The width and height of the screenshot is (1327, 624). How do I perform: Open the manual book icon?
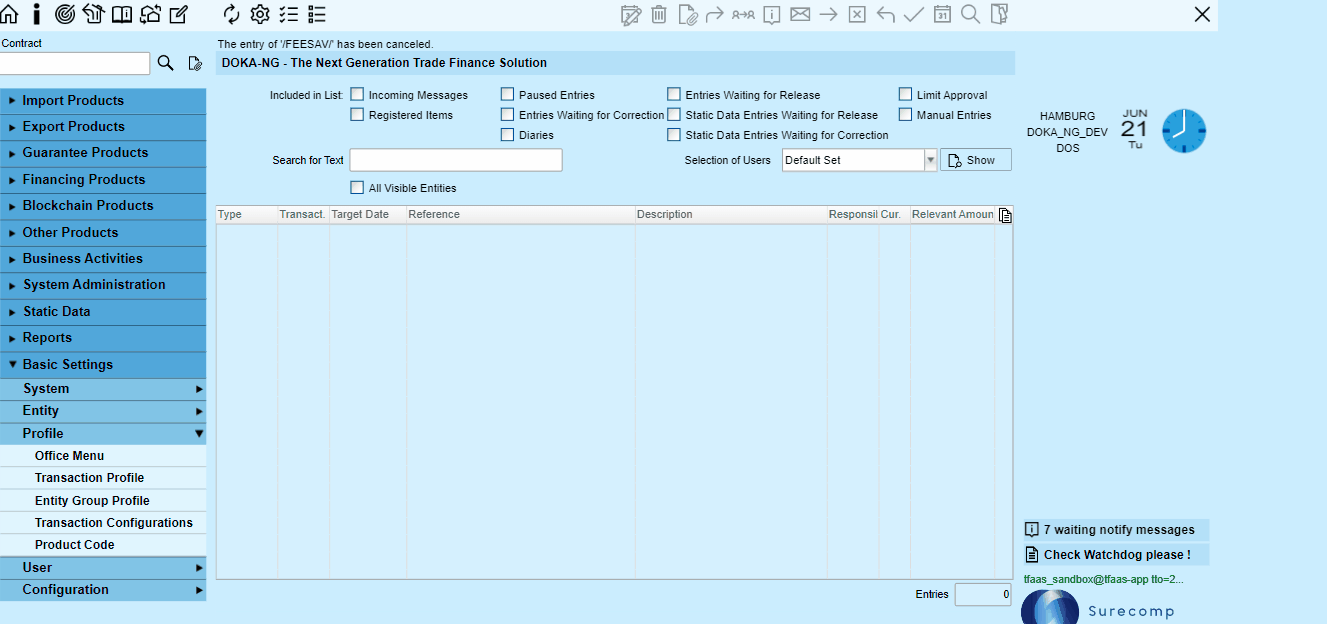[x=122, y=14]
